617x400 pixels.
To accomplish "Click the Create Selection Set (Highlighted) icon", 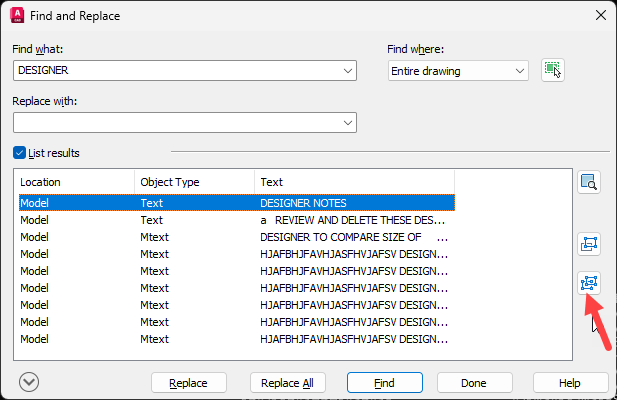I will point(589,244).
